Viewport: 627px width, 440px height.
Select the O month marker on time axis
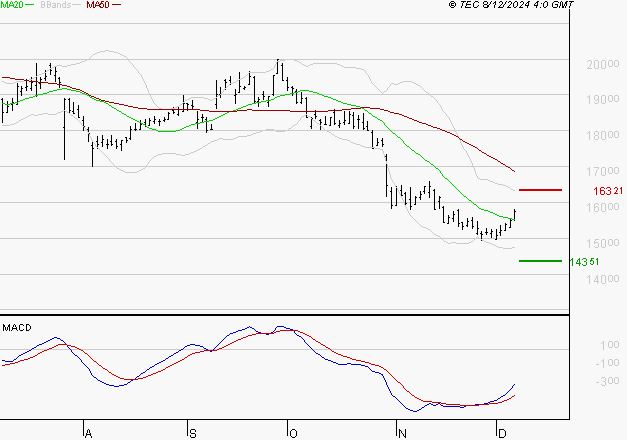point(294,432)
